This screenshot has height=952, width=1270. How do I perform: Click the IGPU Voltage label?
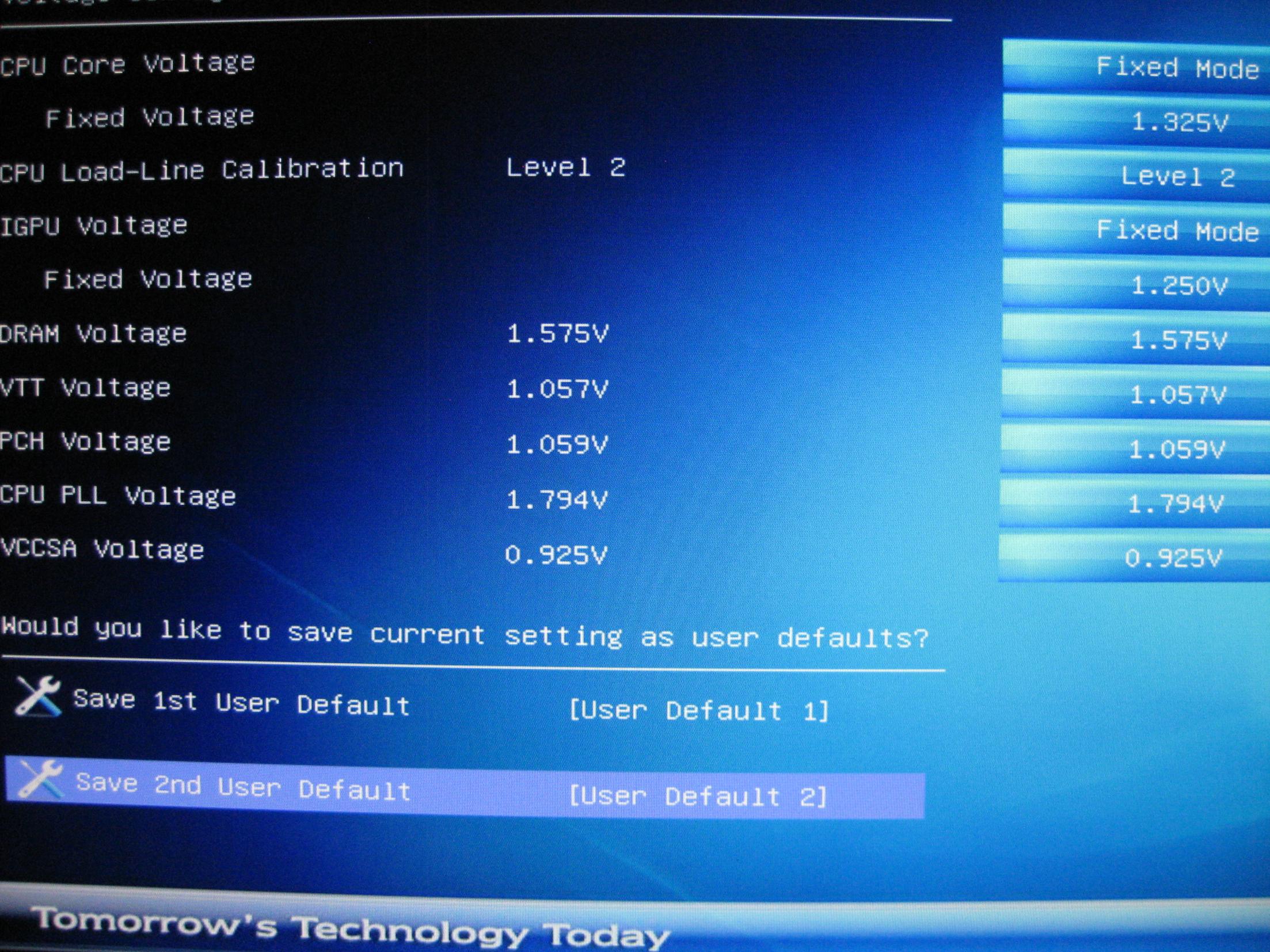click(x=94, y=226)
